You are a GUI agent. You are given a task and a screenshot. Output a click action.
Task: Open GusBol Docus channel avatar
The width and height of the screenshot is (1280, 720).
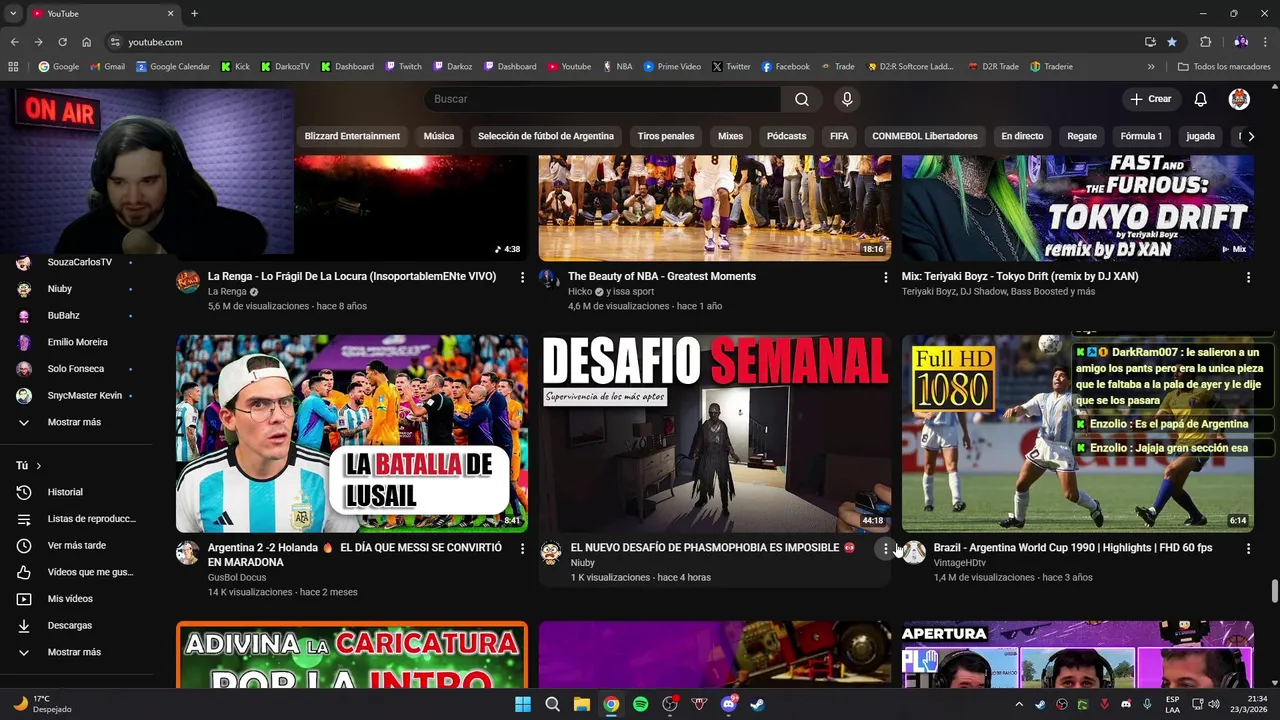(188, 552)
